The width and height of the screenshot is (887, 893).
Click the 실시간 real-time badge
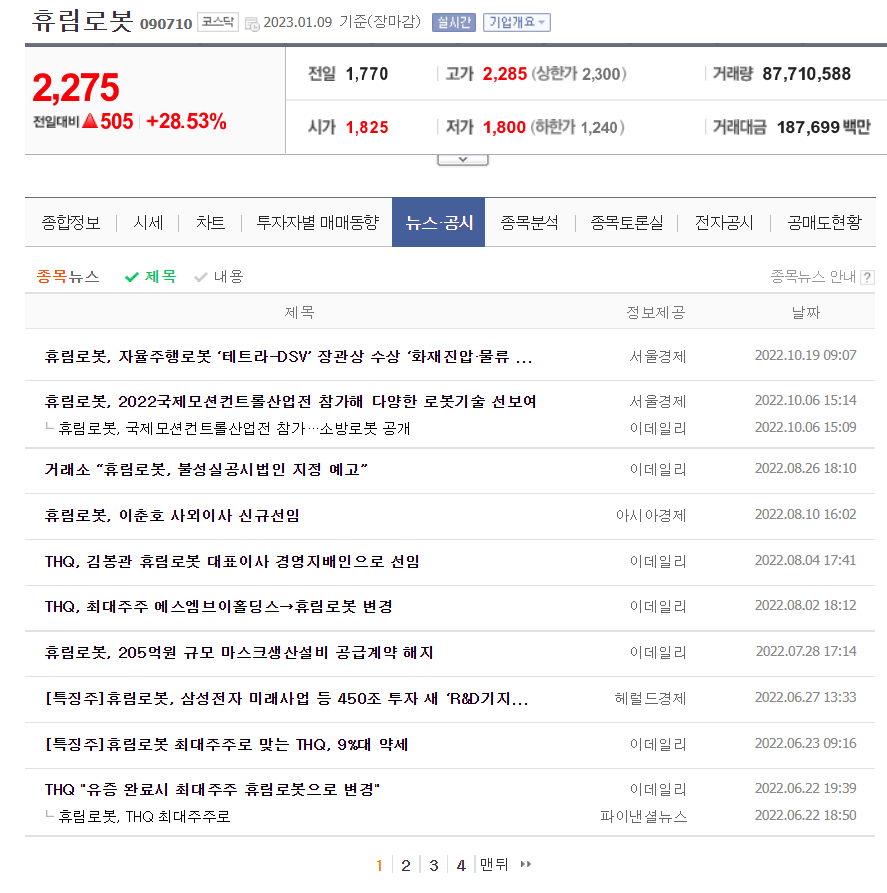(453, 22)
